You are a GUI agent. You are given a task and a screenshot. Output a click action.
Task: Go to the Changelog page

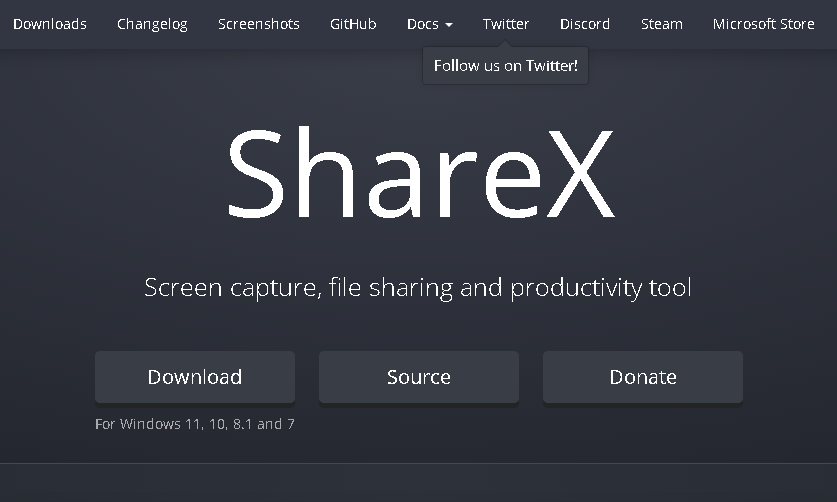pyautogui.click(x=152, y=24)
